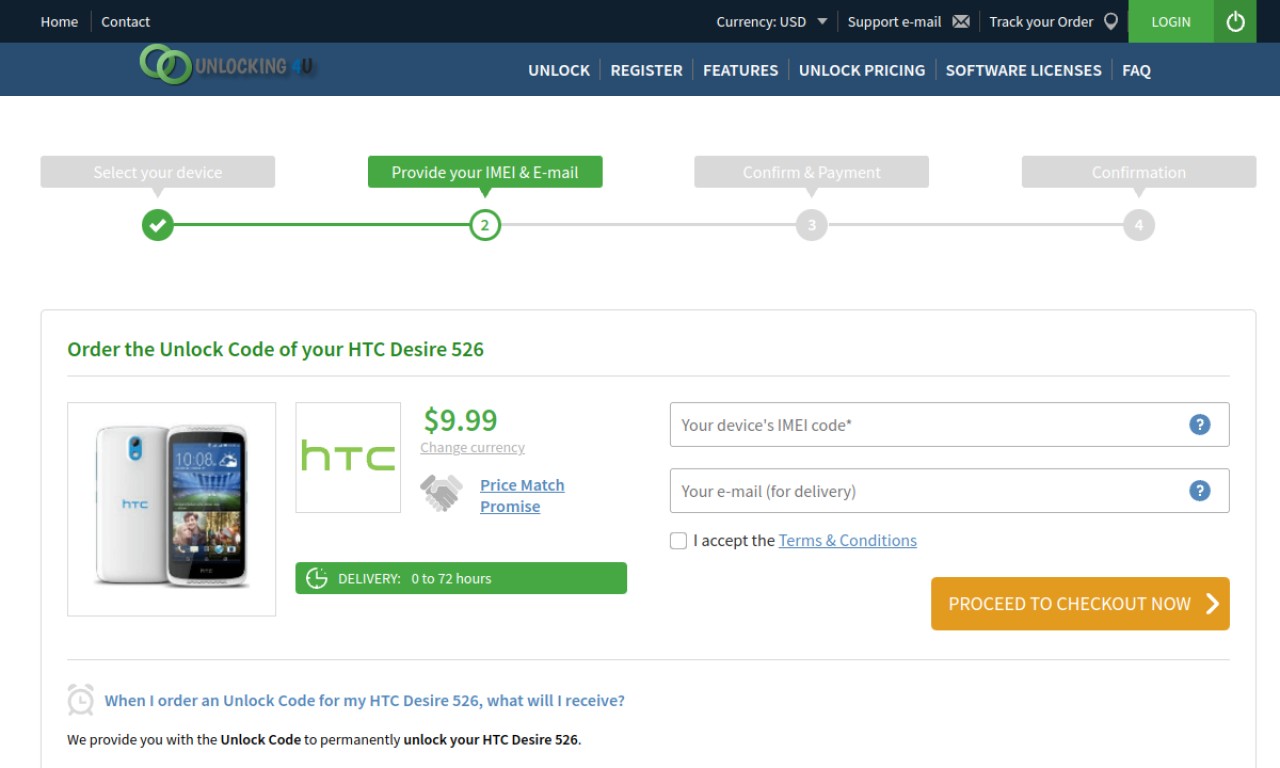Open the SOFTWARE LICENSES menu item
This screenshot has width=1280, height=768.
point(1023,70)
